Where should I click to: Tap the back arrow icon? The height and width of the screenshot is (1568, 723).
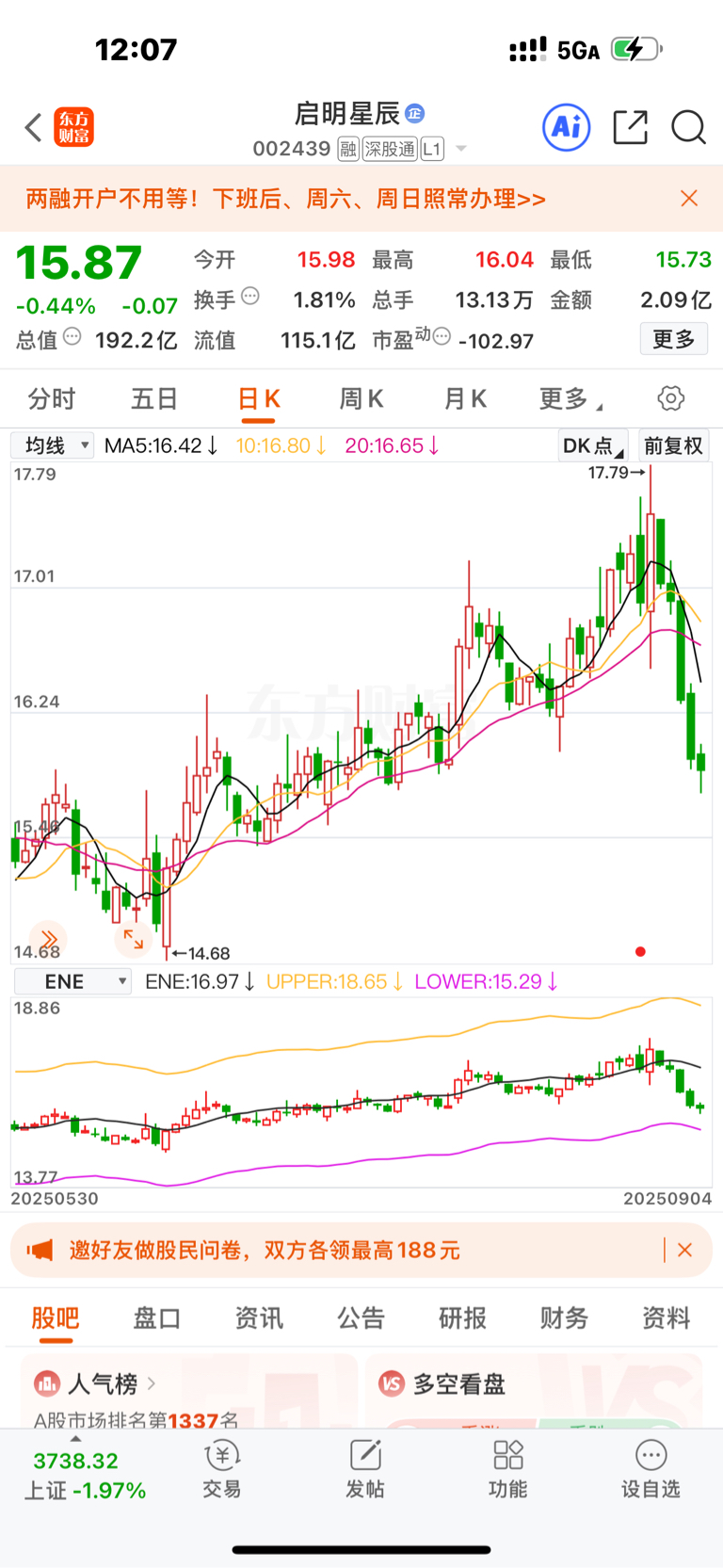pos(34,127)
